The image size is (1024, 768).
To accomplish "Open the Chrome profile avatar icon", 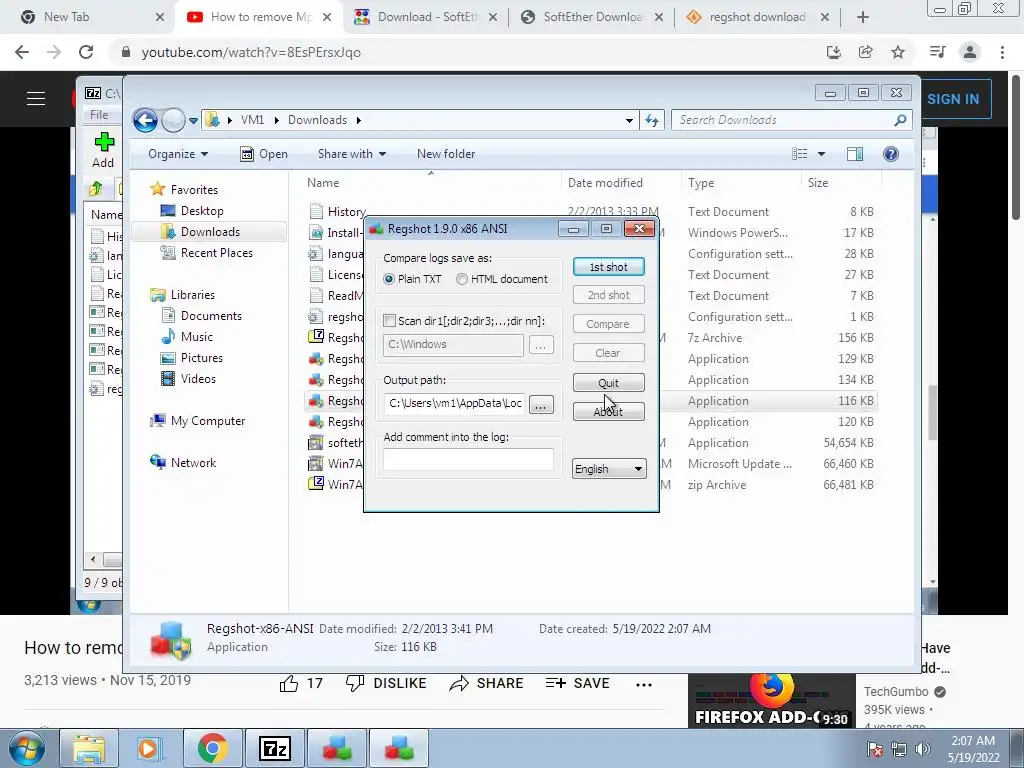I will pyautogui.click(x=970, y=52).
